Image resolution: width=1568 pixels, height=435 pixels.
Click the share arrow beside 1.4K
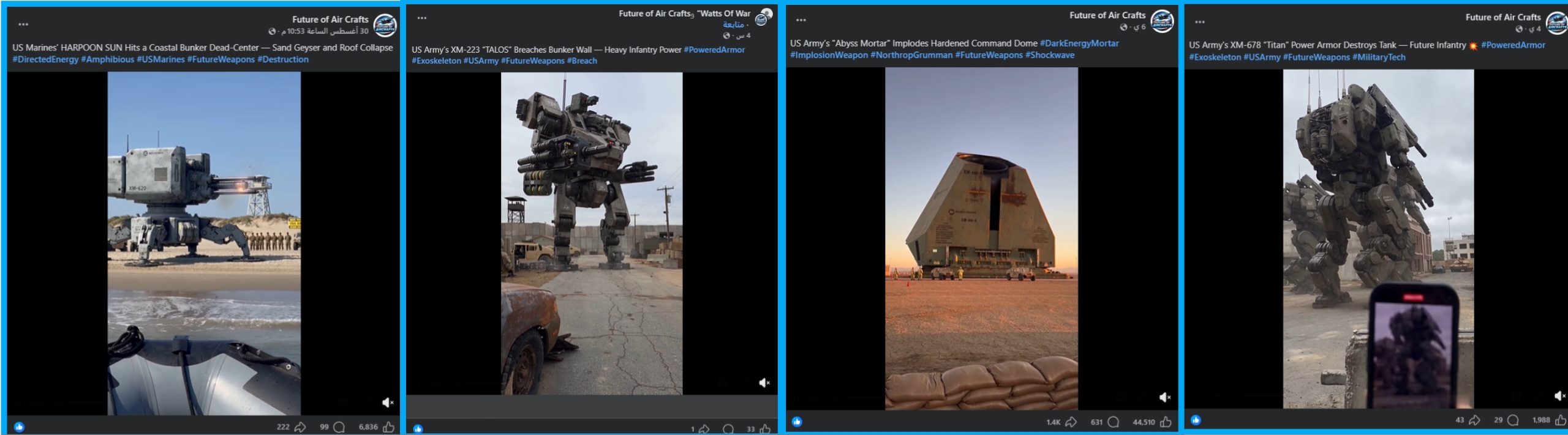tap(1071, 422)
